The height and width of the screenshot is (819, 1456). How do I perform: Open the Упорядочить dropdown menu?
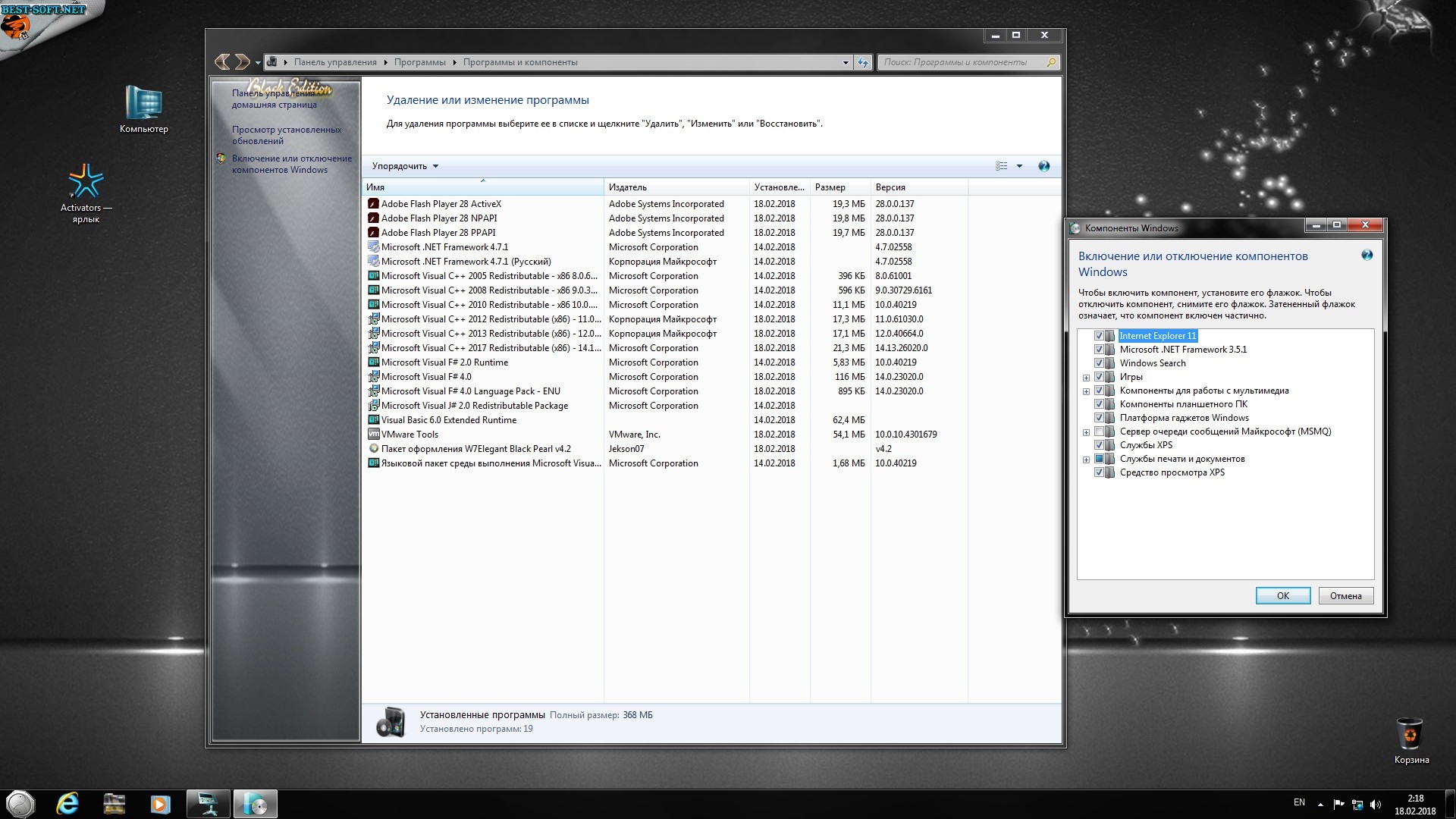[x=405, y=166]
